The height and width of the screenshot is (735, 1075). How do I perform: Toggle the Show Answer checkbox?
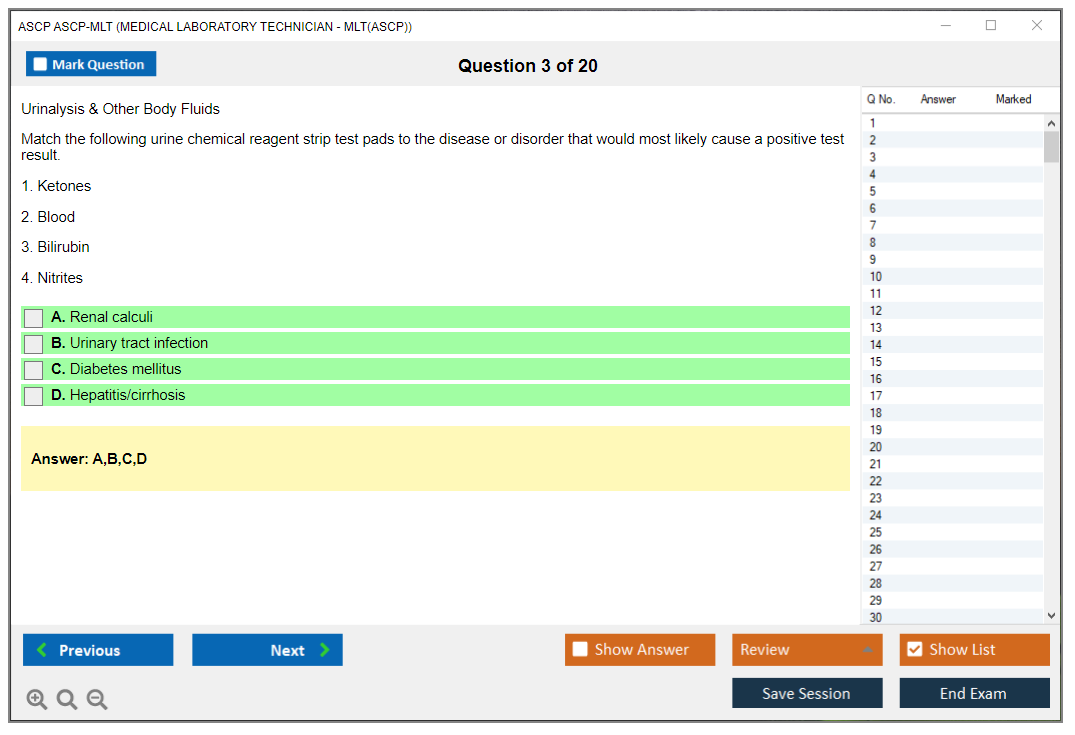(581, 650)
